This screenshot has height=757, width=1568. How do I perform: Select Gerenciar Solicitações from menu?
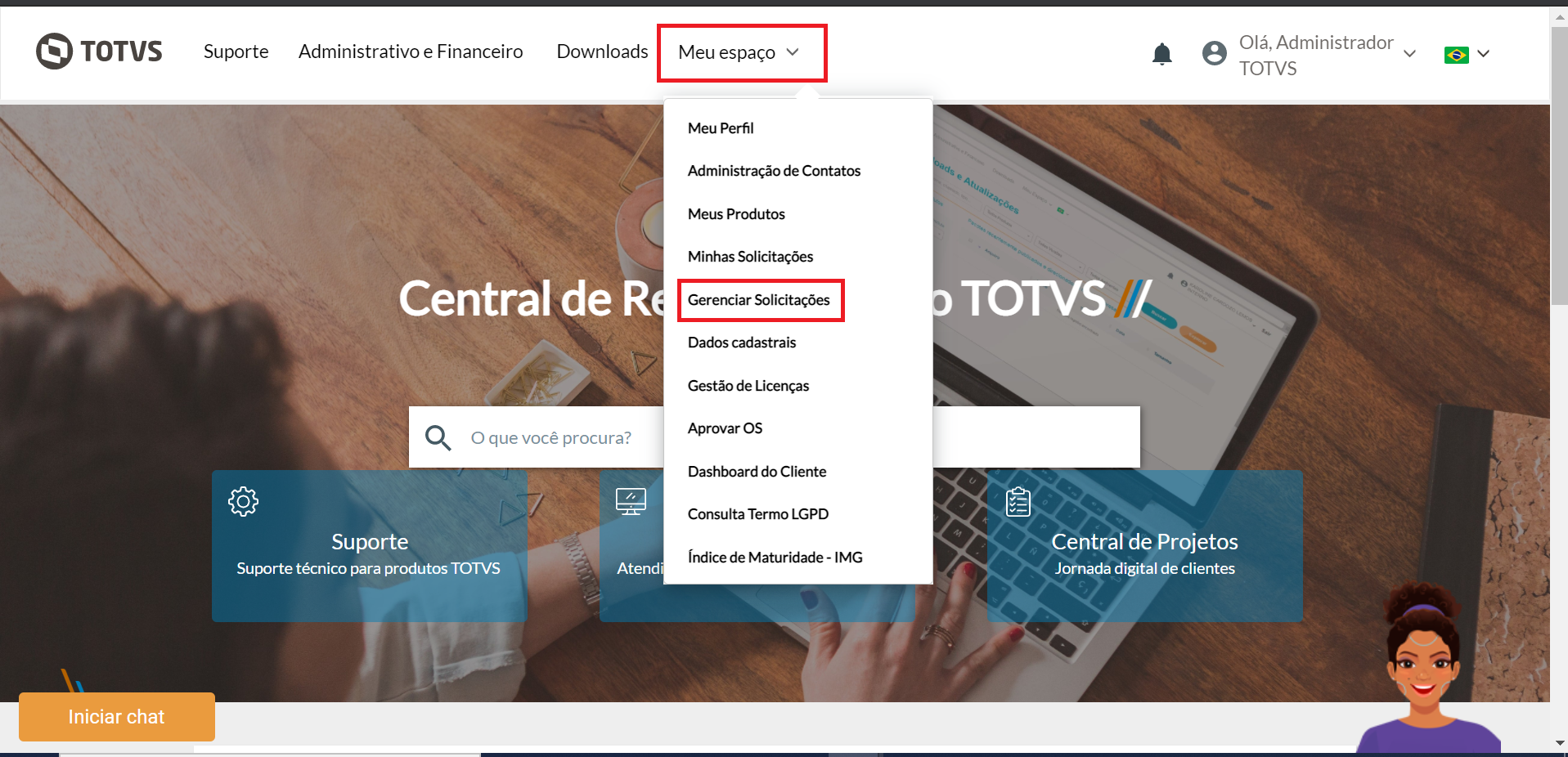point(758,300)
